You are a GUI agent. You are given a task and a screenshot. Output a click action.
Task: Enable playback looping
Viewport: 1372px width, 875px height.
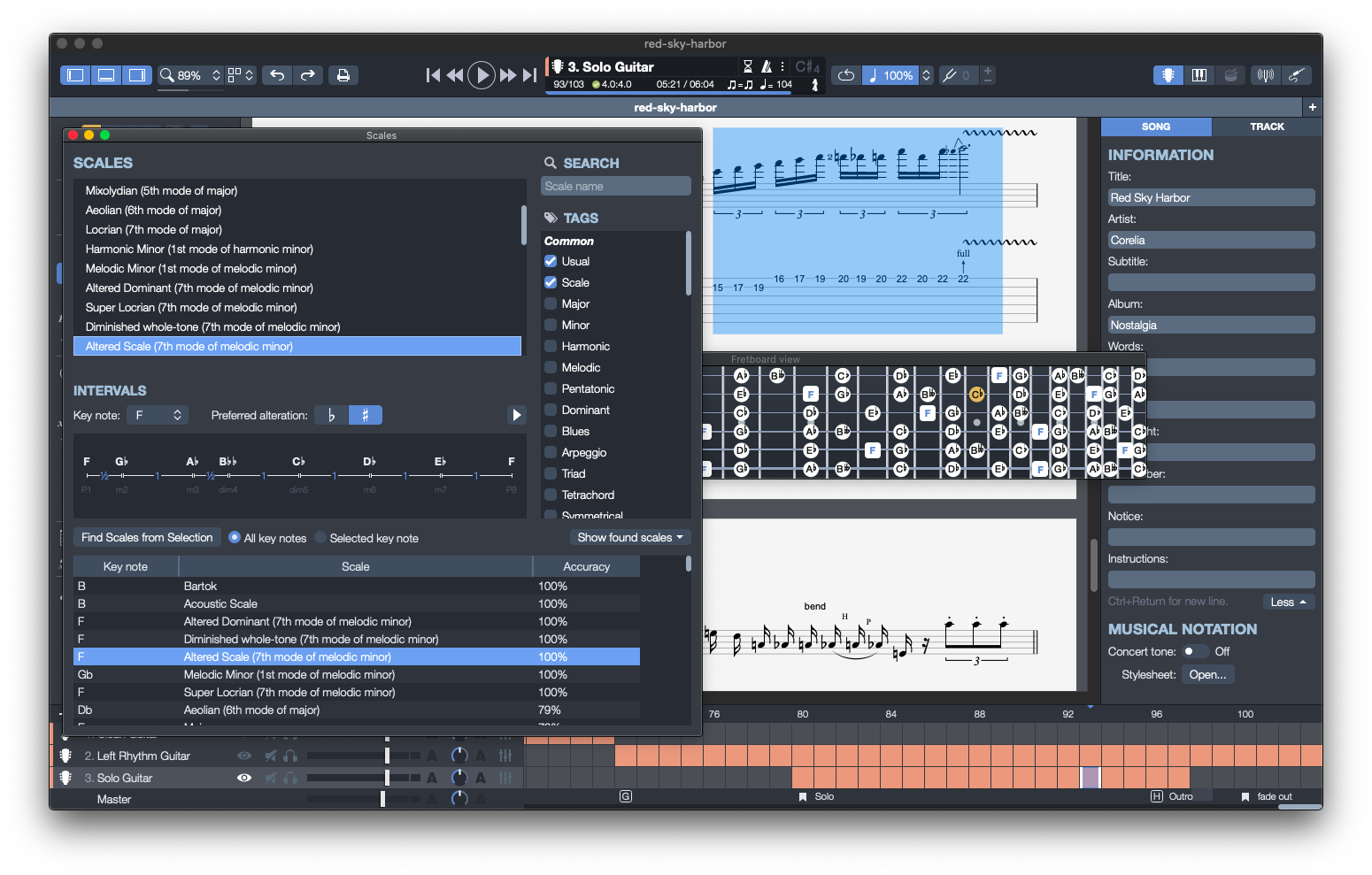(845, 75)
